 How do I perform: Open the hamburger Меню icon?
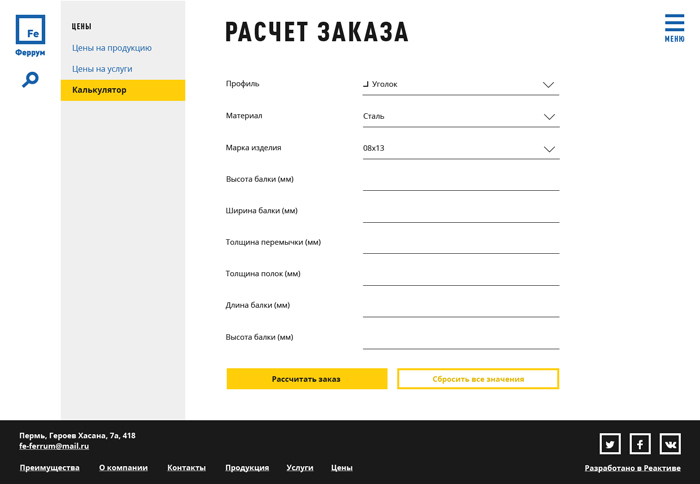[x=674, y=27]
